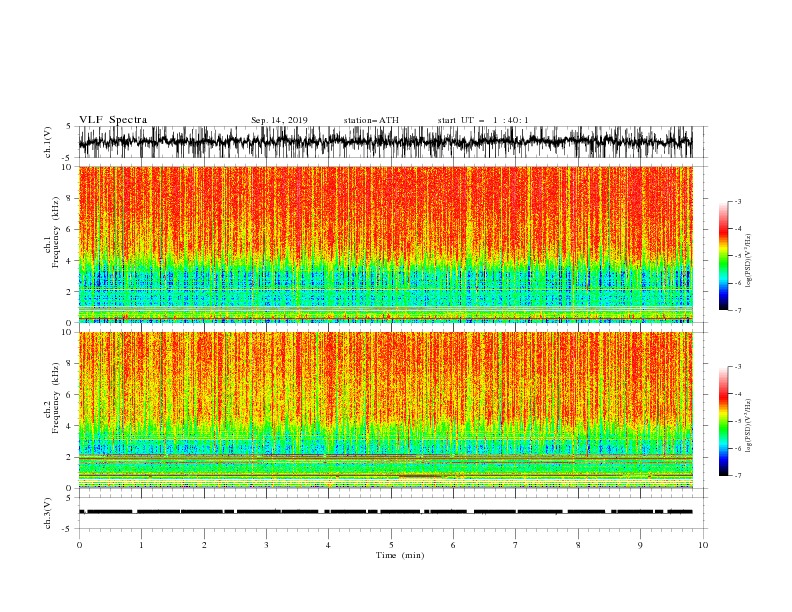Click the 'ch.3(V)' axis label
The image size is (792, 612).
pyautogui.click(x=48, y=513)
